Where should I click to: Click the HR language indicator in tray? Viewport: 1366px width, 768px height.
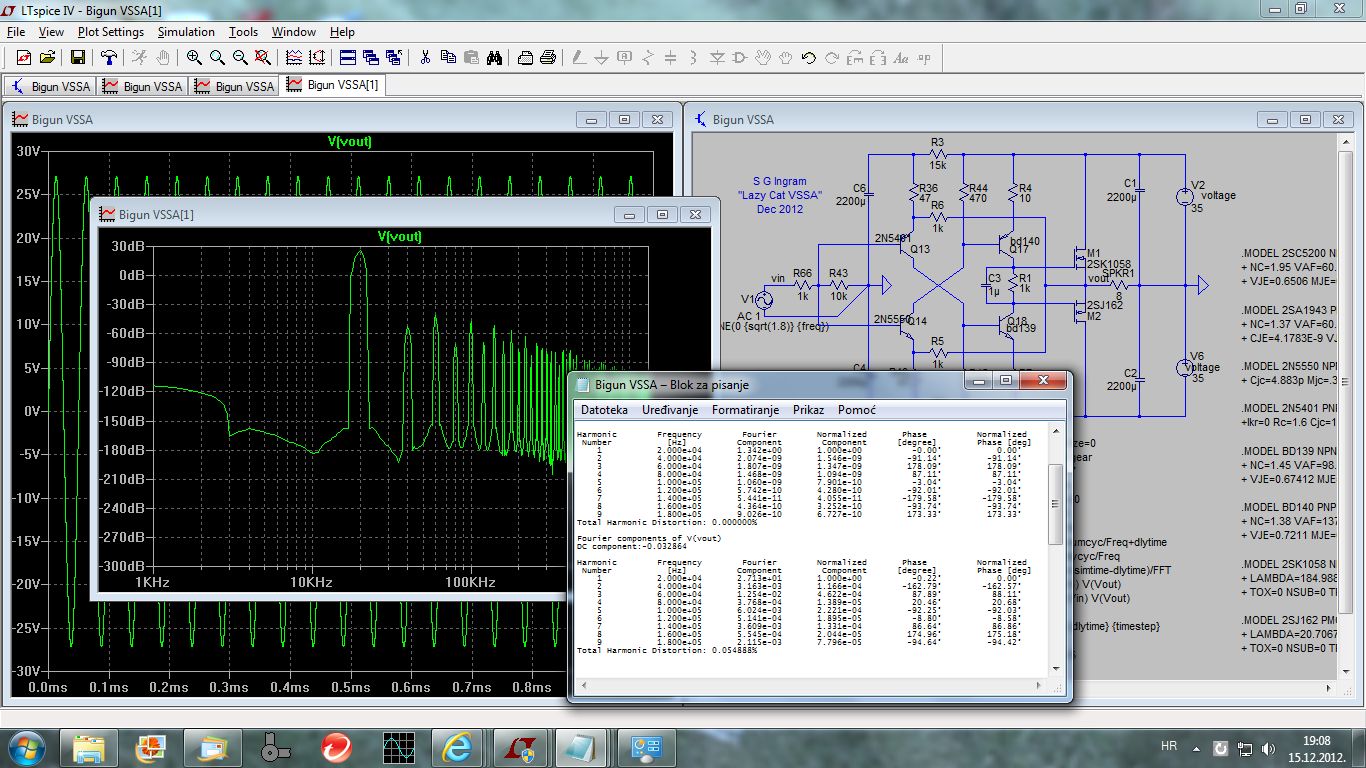point(1169,747)
